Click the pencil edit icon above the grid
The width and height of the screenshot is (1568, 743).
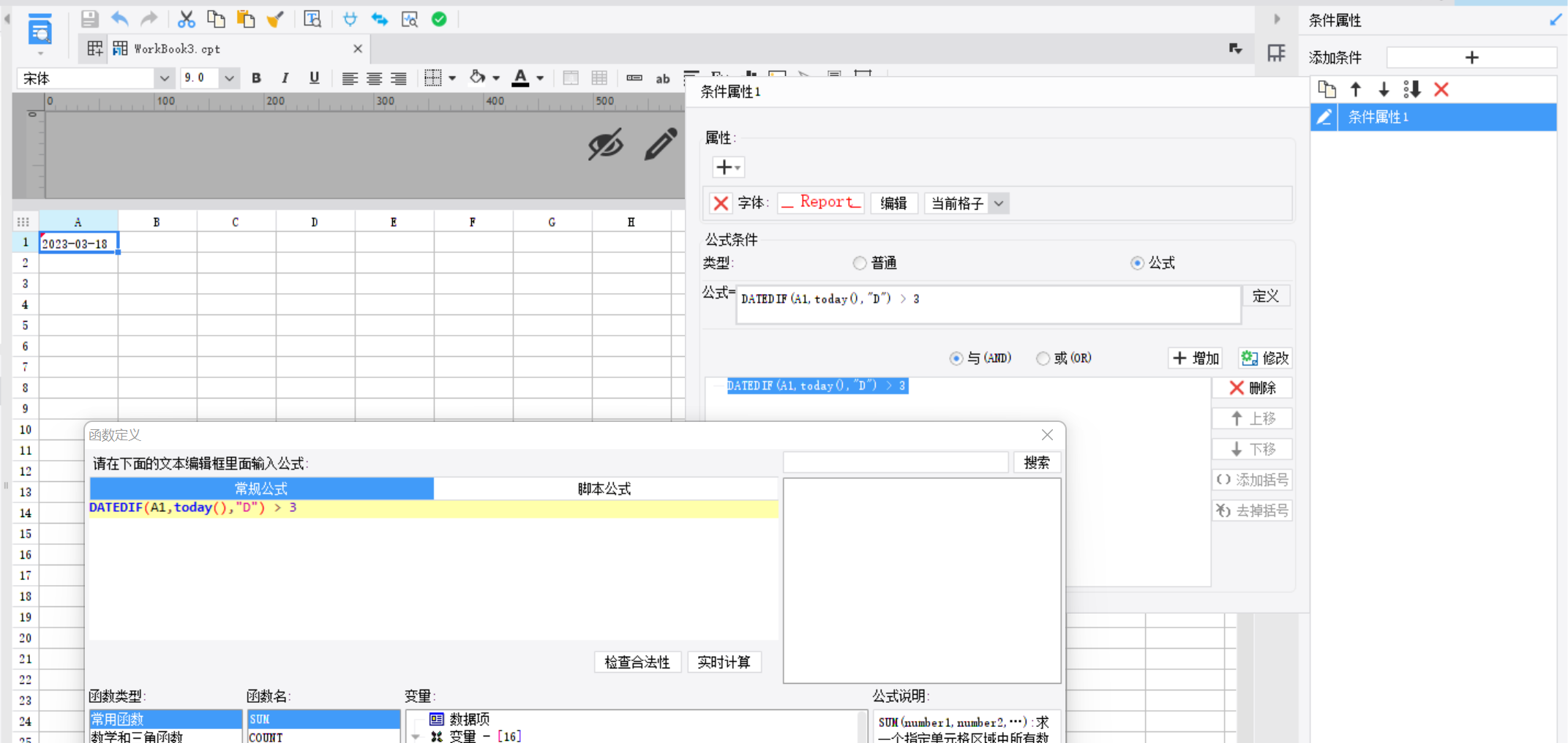(660, 144)
